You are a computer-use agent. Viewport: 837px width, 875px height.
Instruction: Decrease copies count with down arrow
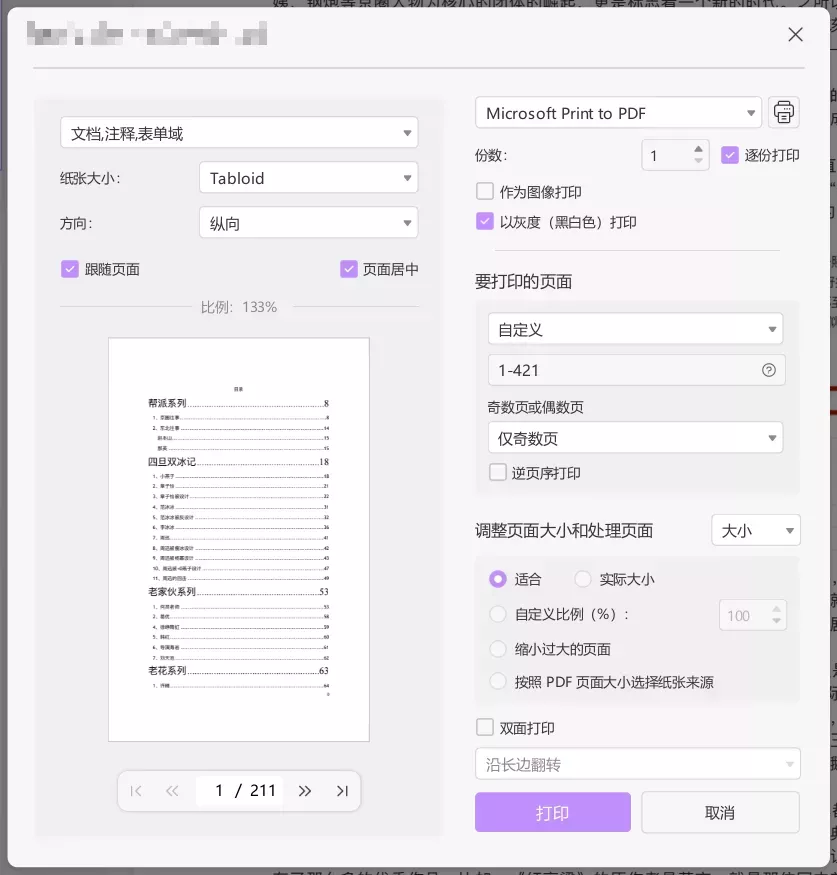698,161
